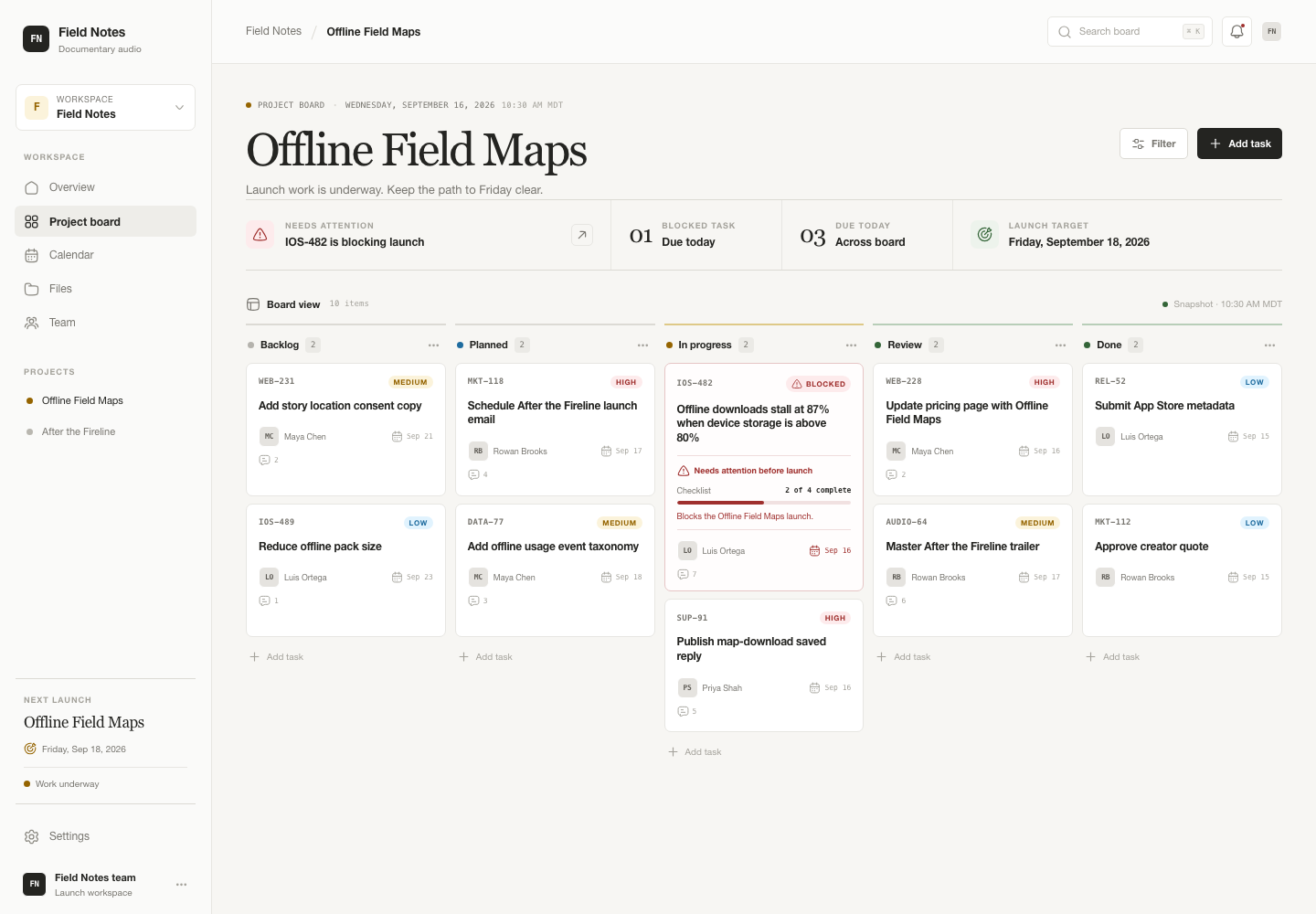The width and height of the screenshot is (1316, 914).
Task: Click the Approve creator quote title
Action: [1151, 547]
